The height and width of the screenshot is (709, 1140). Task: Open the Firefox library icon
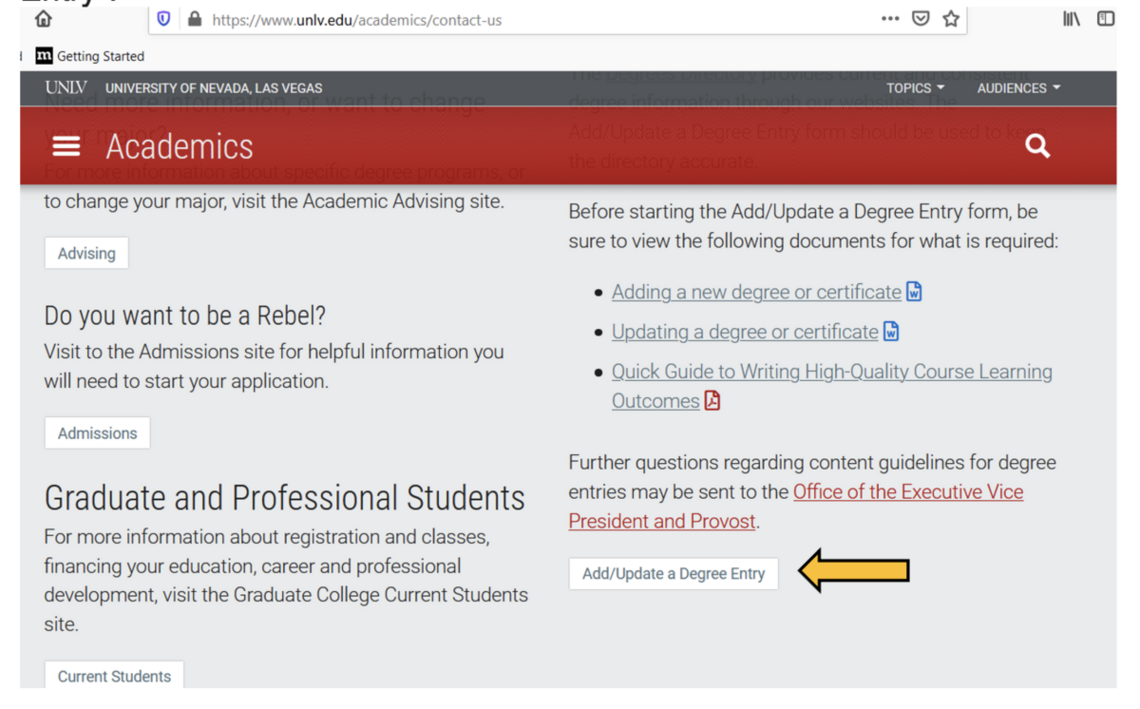pos(1073,18)
